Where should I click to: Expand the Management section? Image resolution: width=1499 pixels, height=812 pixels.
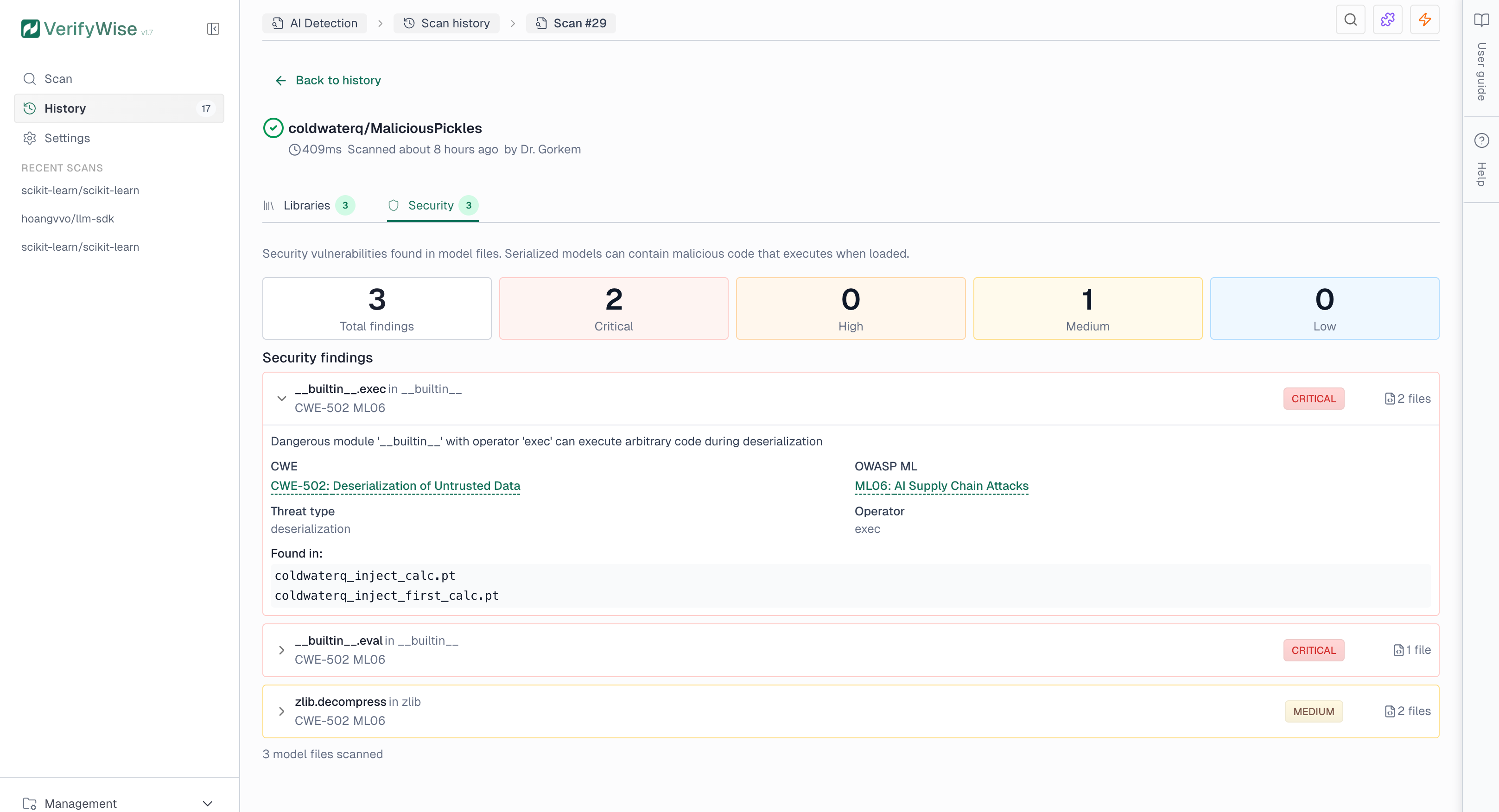pyautogui.click(x=207, y=803)
